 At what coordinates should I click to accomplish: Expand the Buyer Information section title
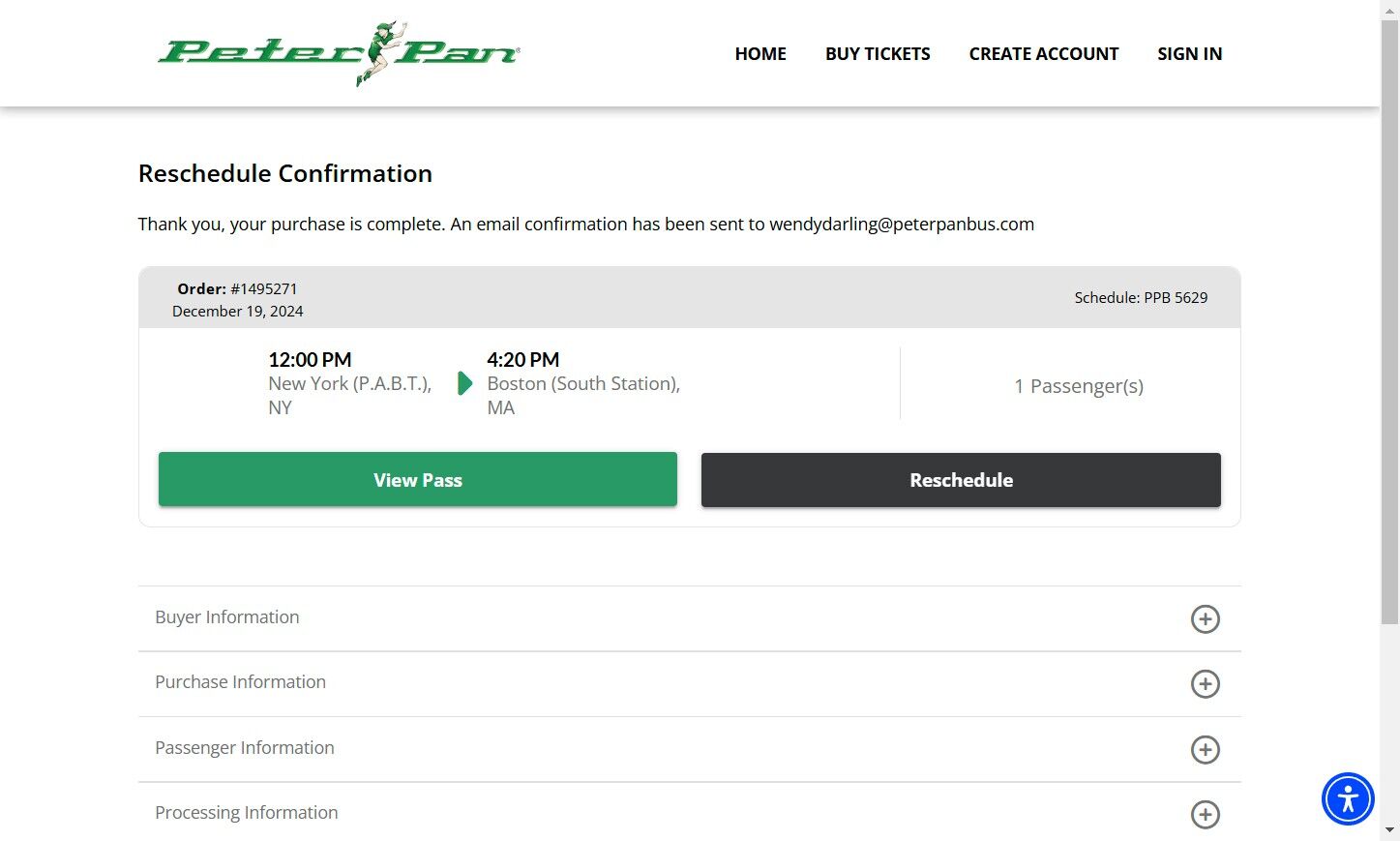pyautogui.click(x=227, y=617)
